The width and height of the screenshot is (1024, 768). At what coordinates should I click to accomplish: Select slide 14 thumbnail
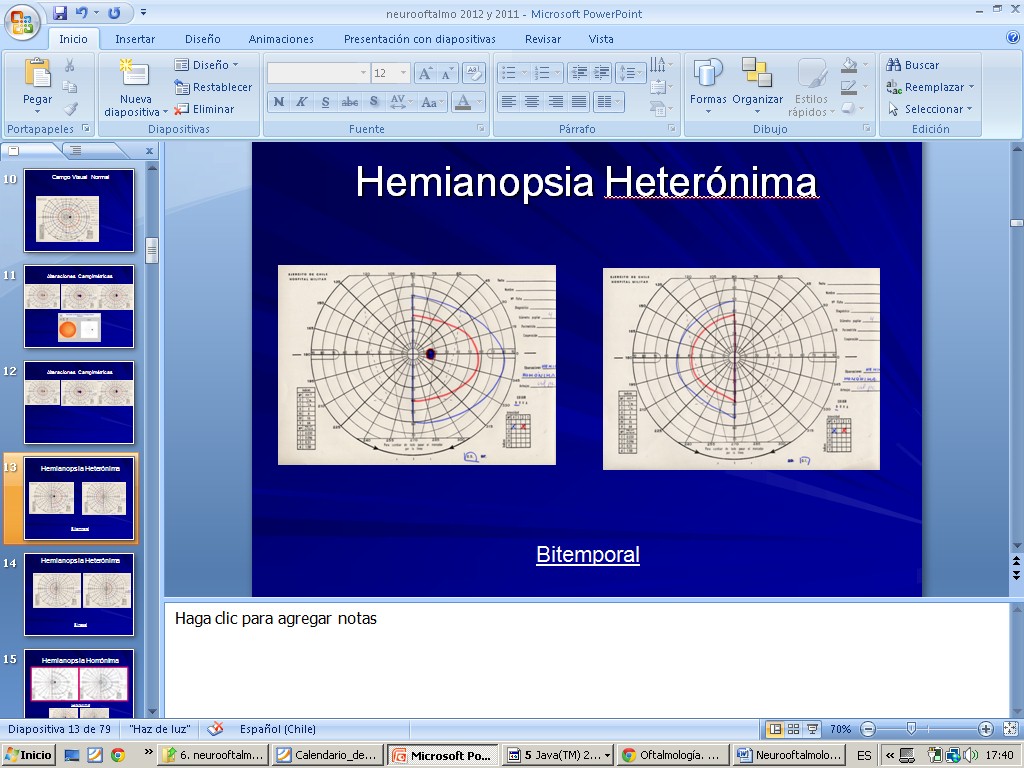(79, 596)
